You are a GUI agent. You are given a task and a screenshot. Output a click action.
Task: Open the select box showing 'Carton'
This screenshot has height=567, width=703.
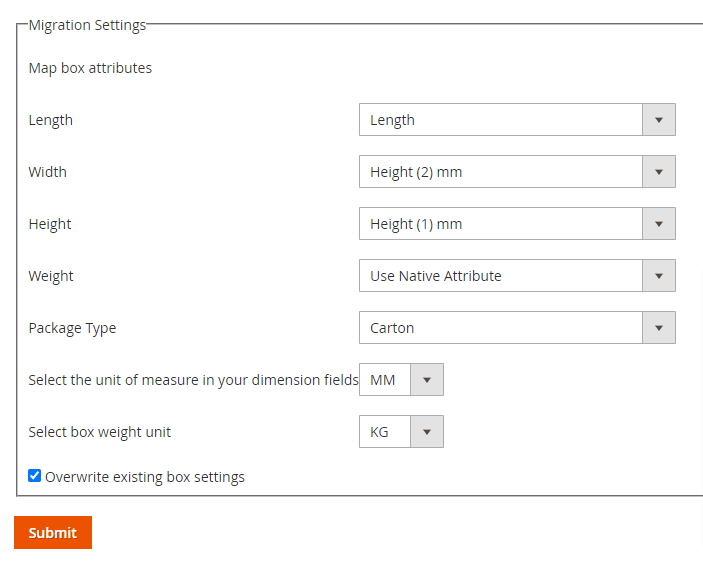click(x=500, y=328)
